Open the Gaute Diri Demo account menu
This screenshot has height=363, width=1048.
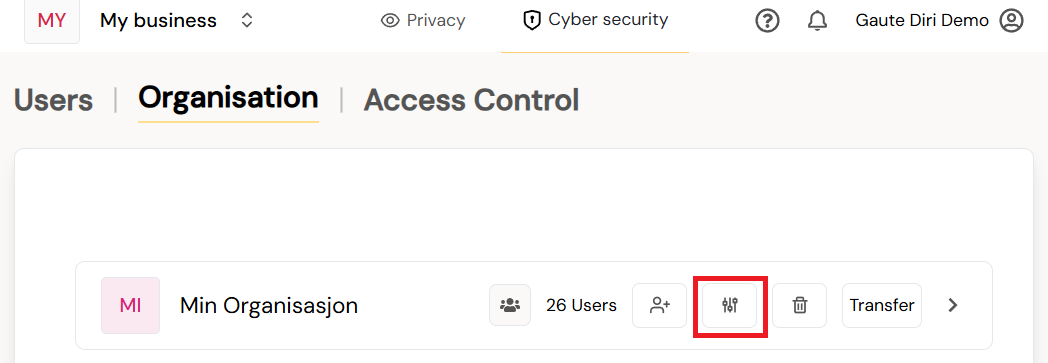coord(939,21)
